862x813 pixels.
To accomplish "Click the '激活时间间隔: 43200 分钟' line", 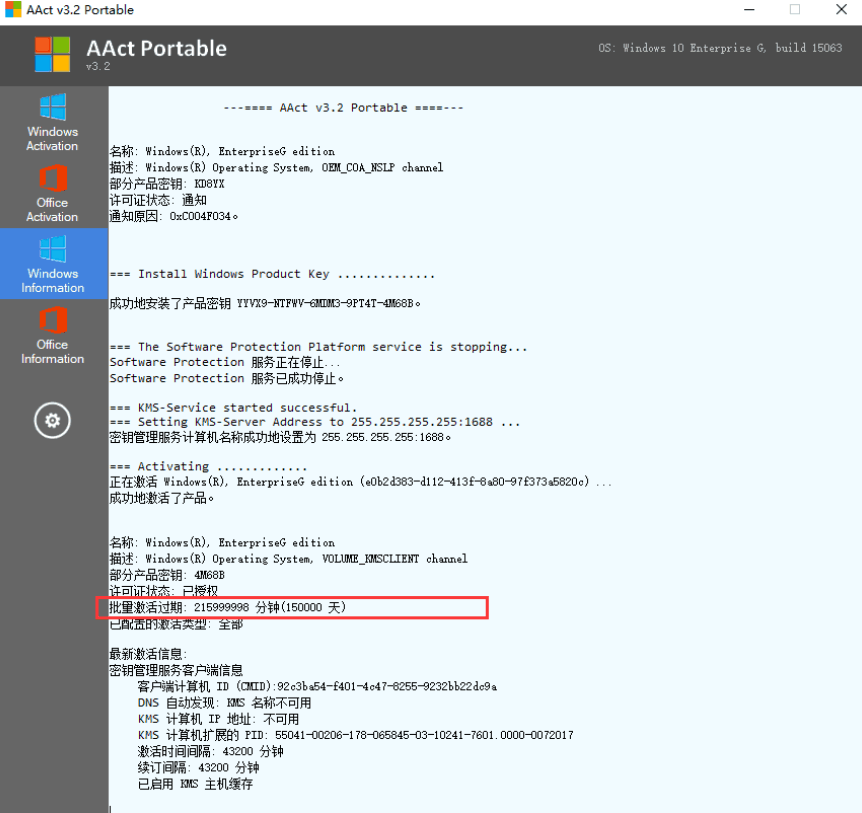I will (211, 751).
